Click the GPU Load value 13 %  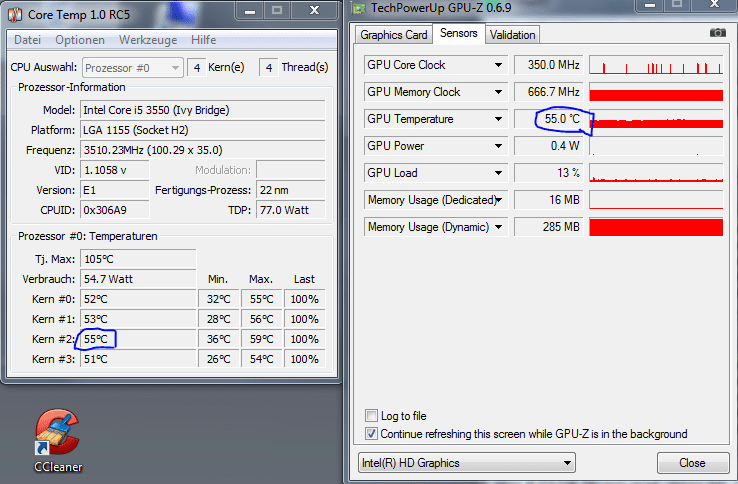tap(548, 173)
